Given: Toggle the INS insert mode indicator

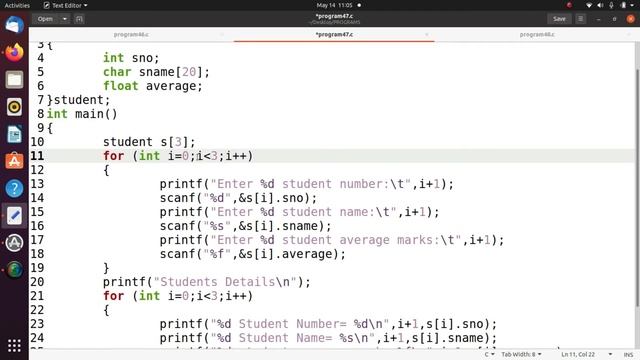Looking at the screenshot, I should click(x=628, y=355).
